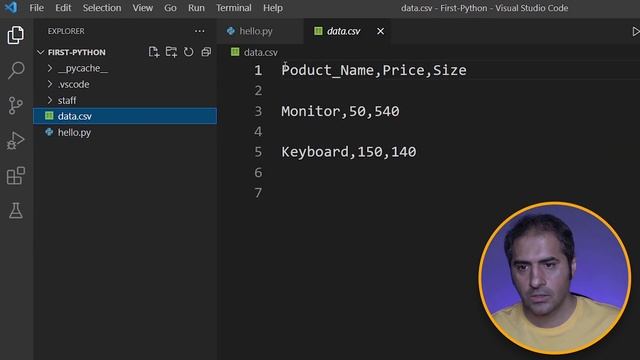
Task: Open the Extensions view
Action: coord(16,176)
